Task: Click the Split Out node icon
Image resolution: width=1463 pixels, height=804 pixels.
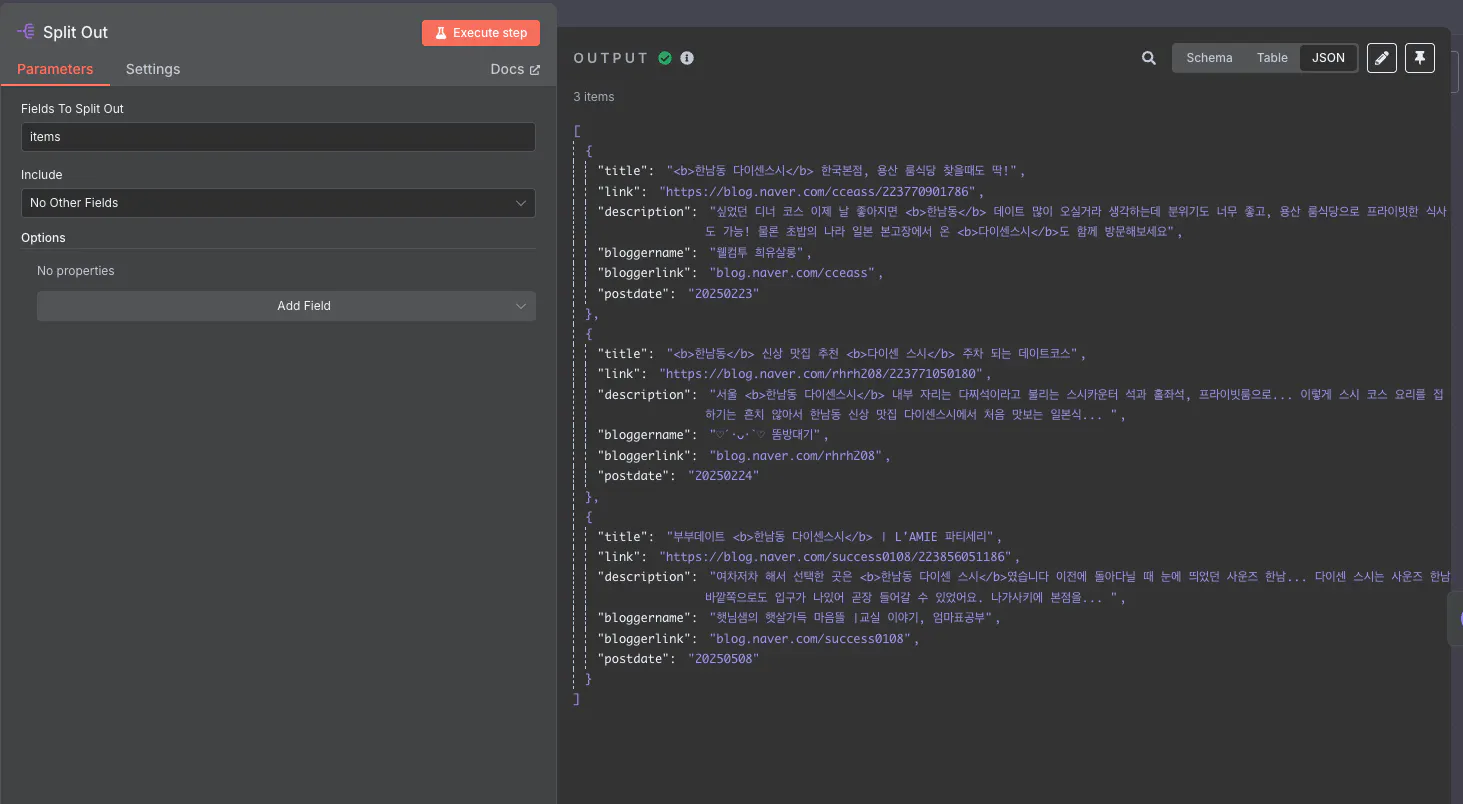Action: tap(26, 32)
